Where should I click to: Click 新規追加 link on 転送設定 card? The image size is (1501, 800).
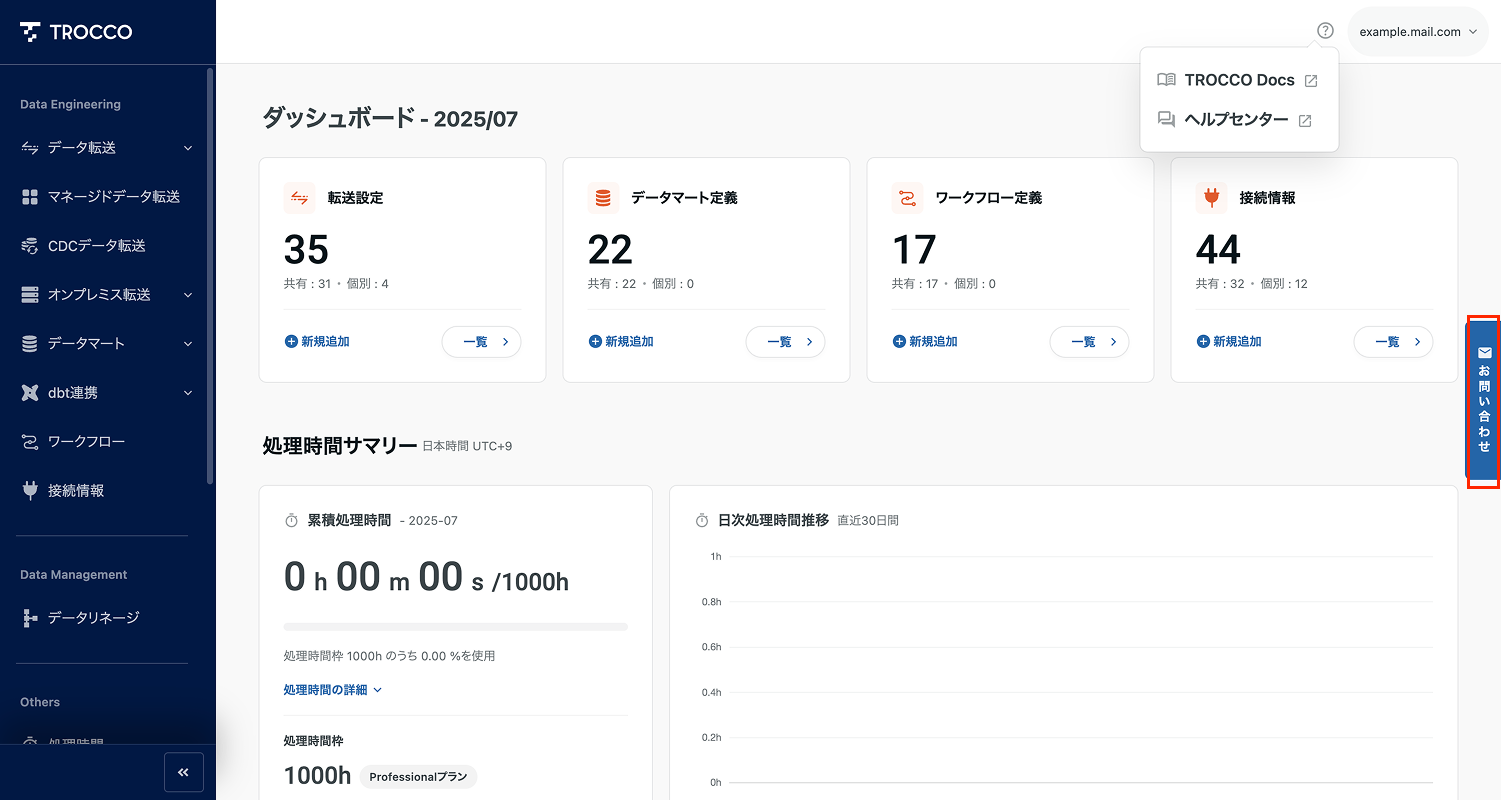pos(317,342)
